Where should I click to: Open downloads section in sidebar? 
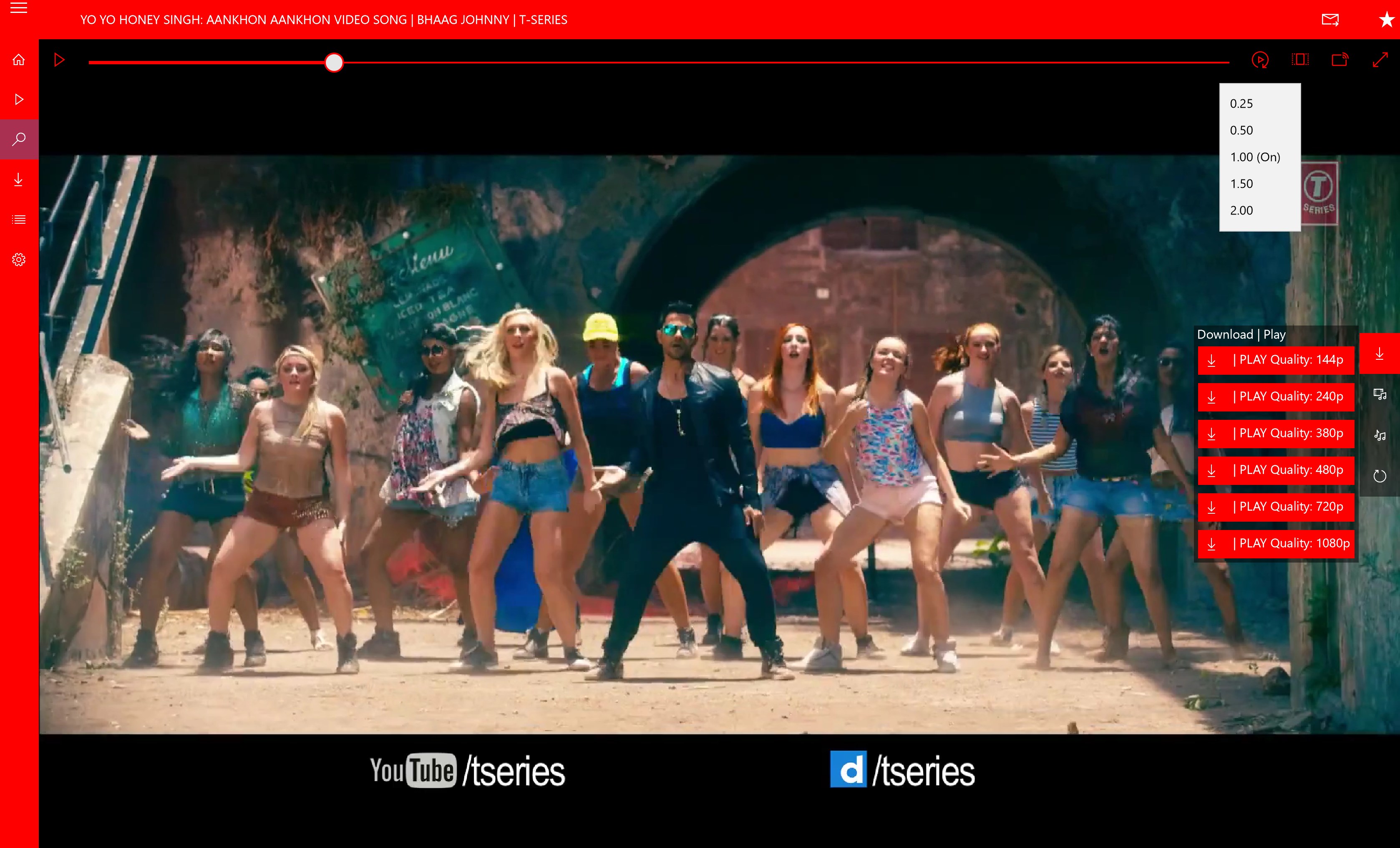(x=19, y=179)
